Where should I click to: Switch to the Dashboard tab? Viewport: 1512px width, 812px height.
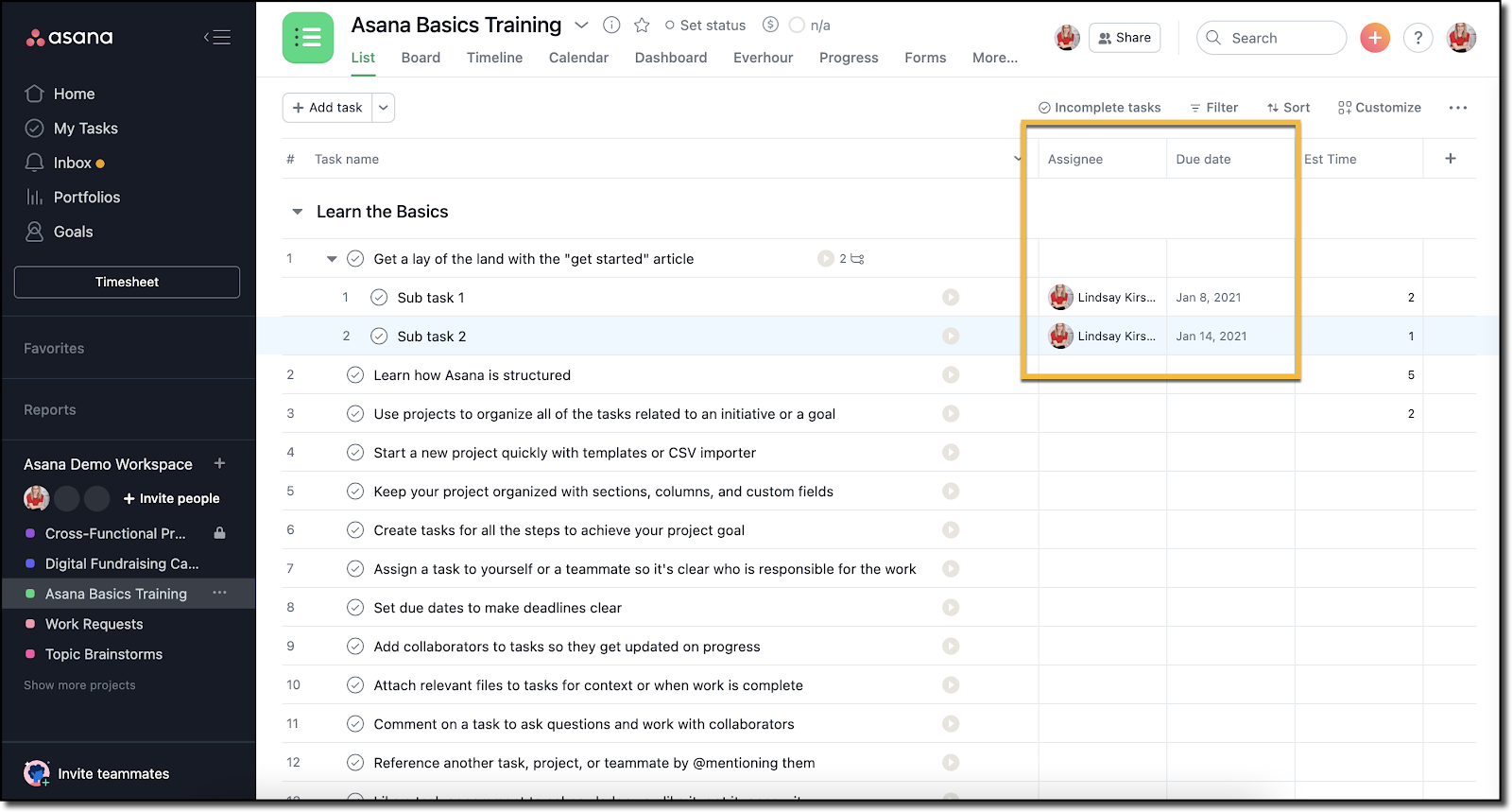coord(671,58)
